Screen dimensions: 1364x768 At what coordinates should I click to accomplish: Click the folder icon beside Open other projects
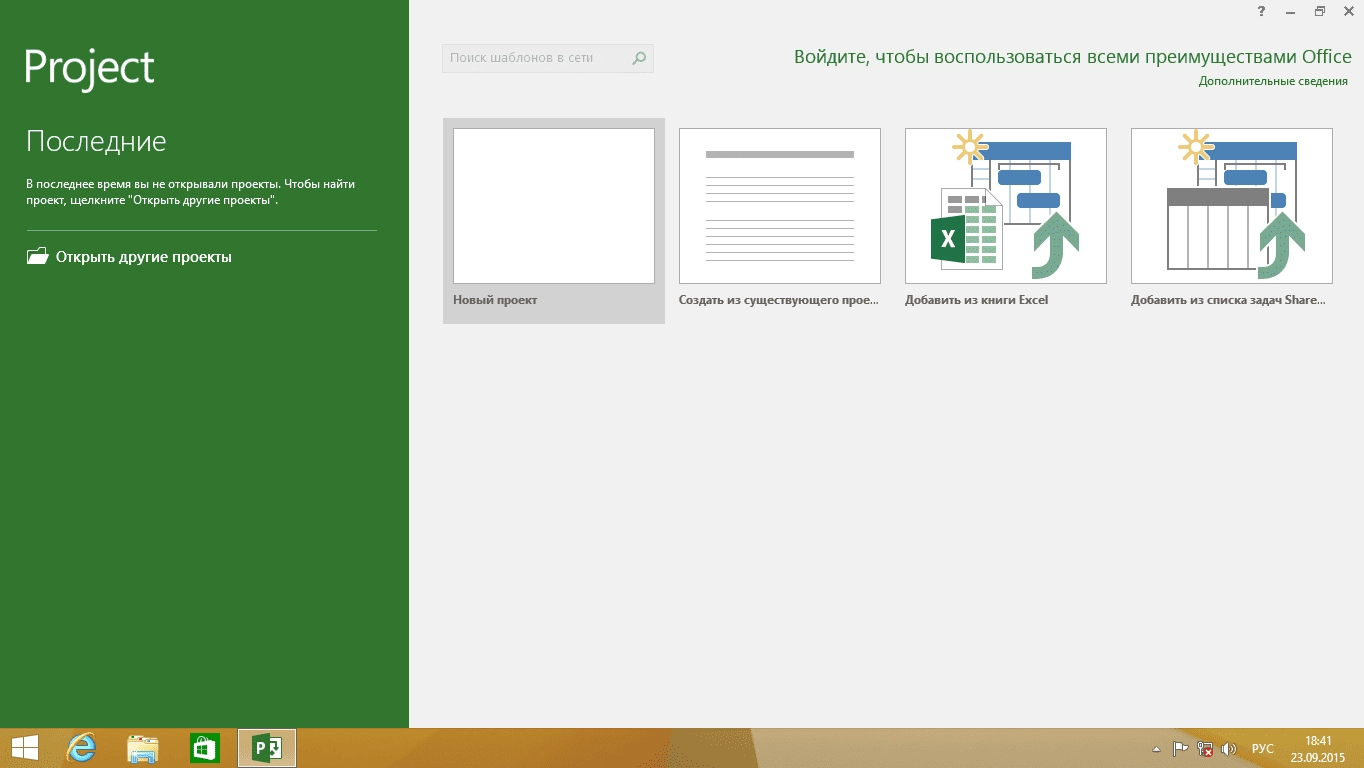37,256
